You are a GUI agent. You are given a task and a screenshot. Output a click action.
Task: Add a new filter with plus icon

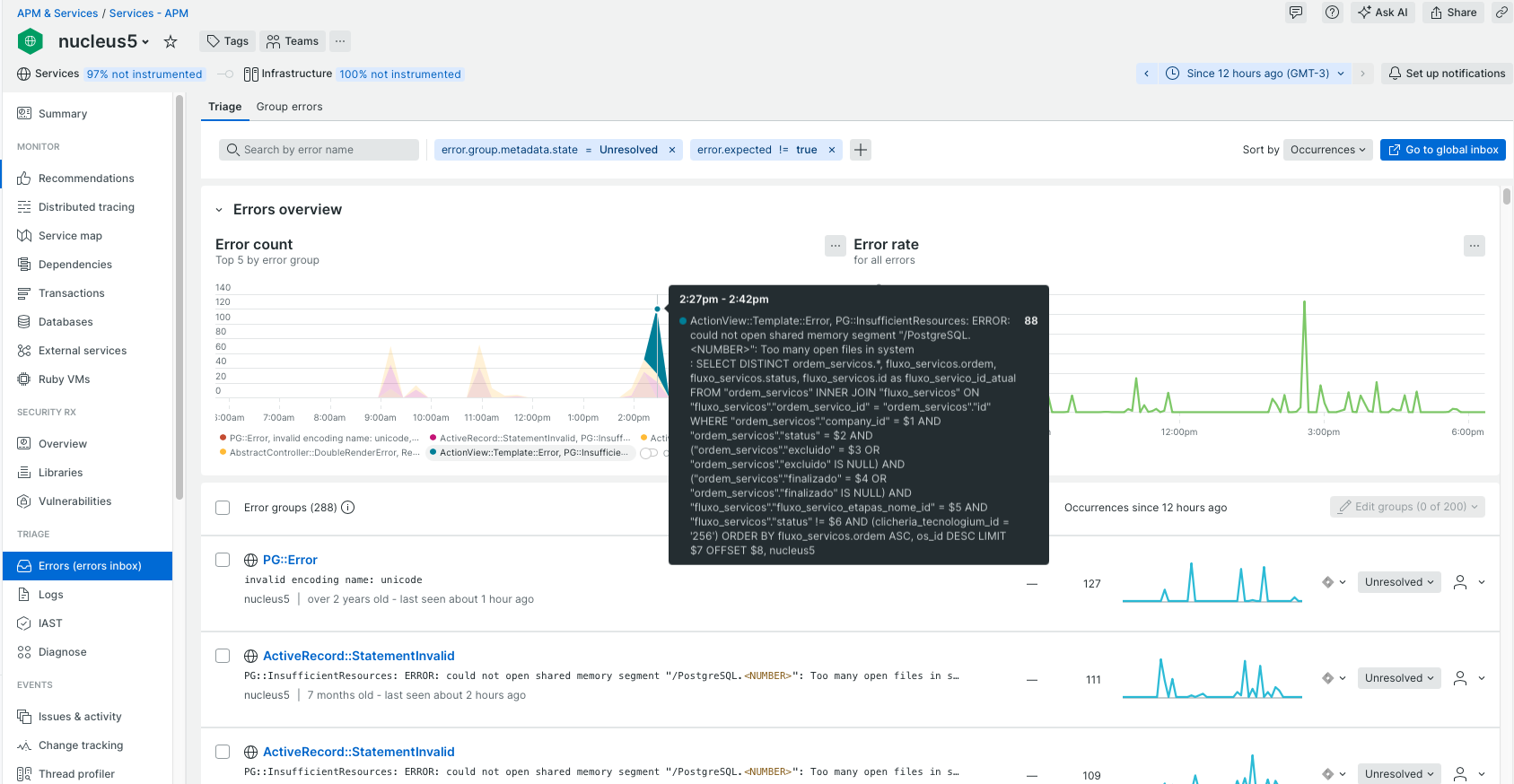861,150
